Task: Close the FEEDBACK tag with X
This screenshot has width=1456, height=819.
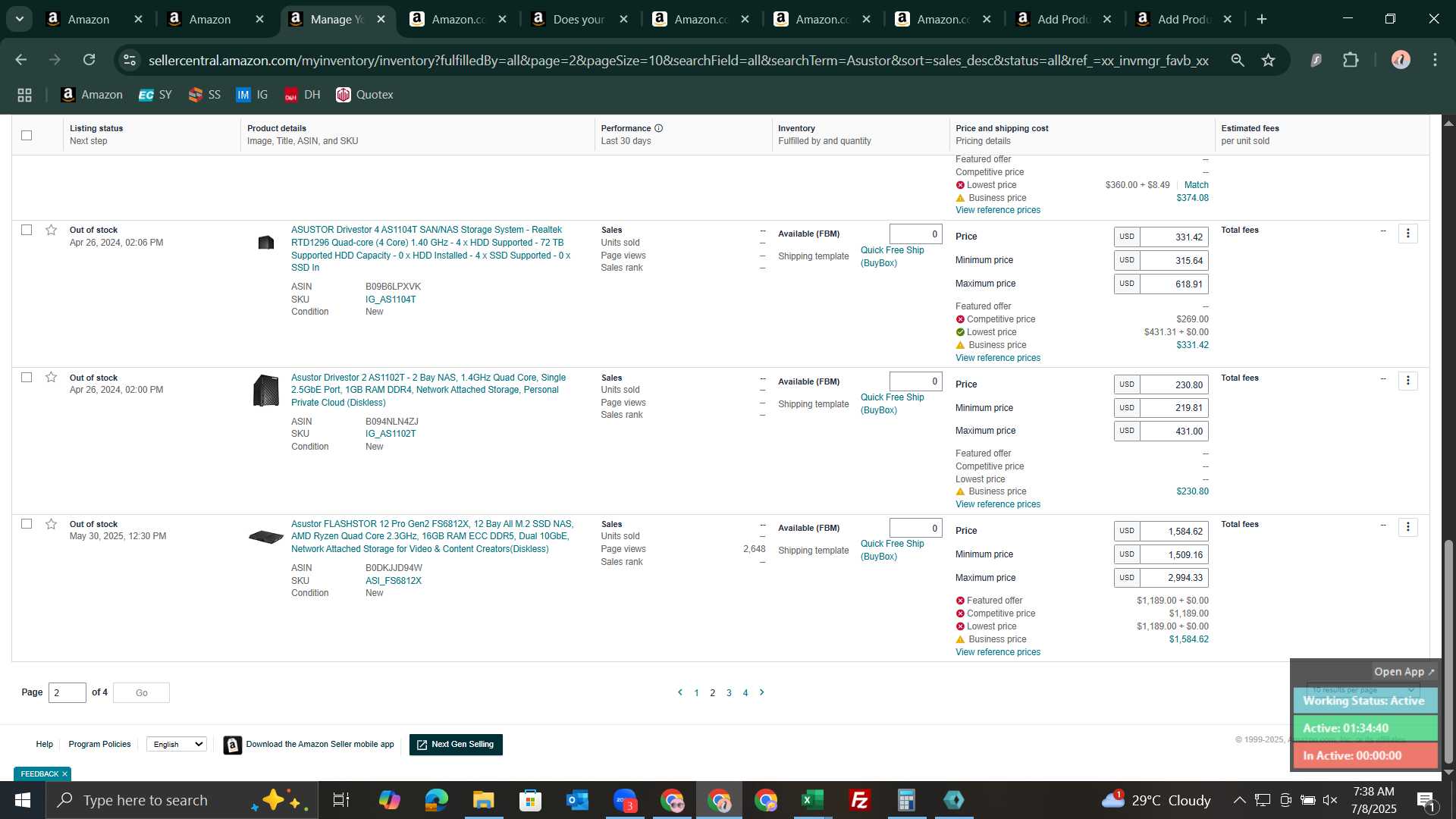Action: tap(64, 774)
